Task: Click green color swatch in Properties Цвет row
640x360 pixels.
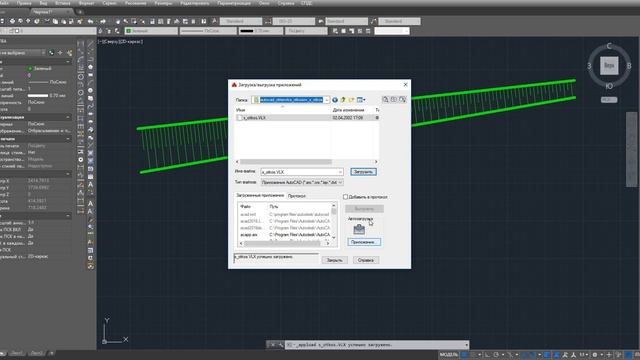Action: point(30,69)
